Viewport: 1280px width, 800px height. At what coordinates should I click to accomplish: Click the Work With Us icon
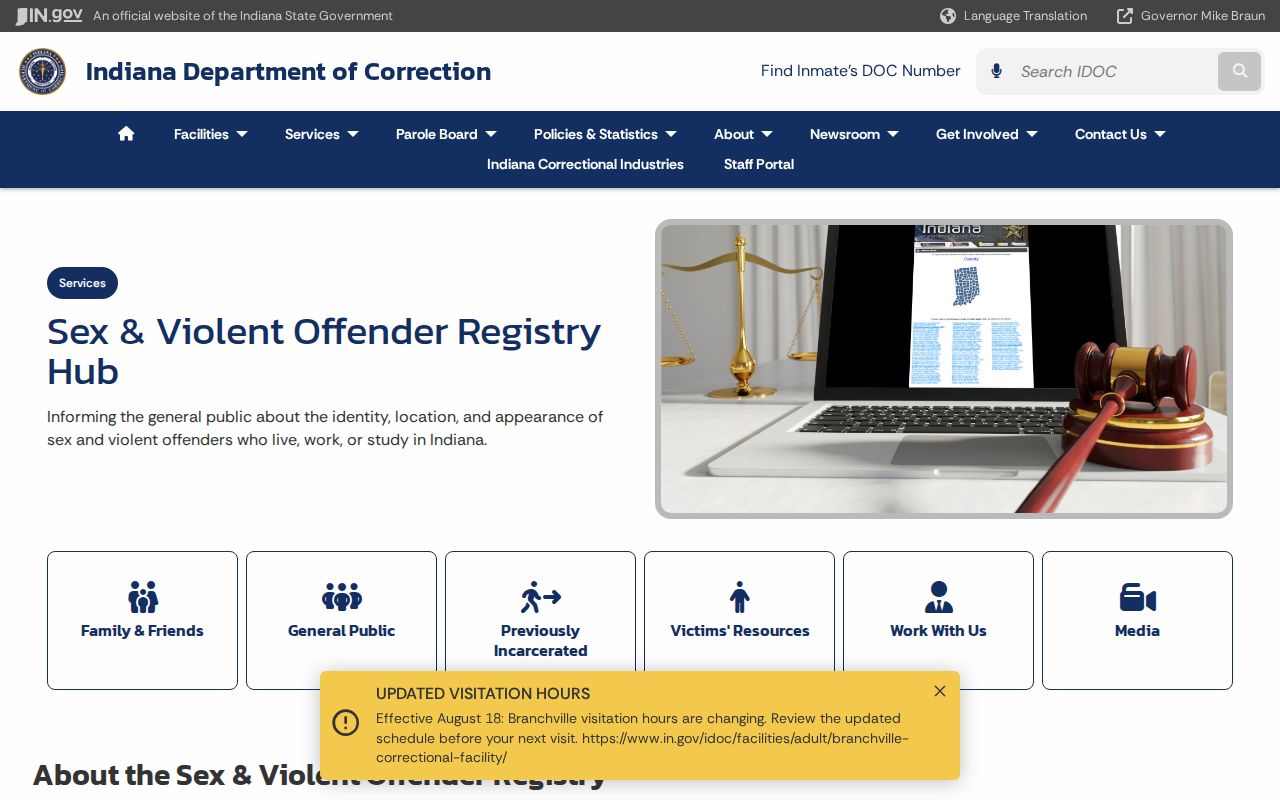[939, 598]
